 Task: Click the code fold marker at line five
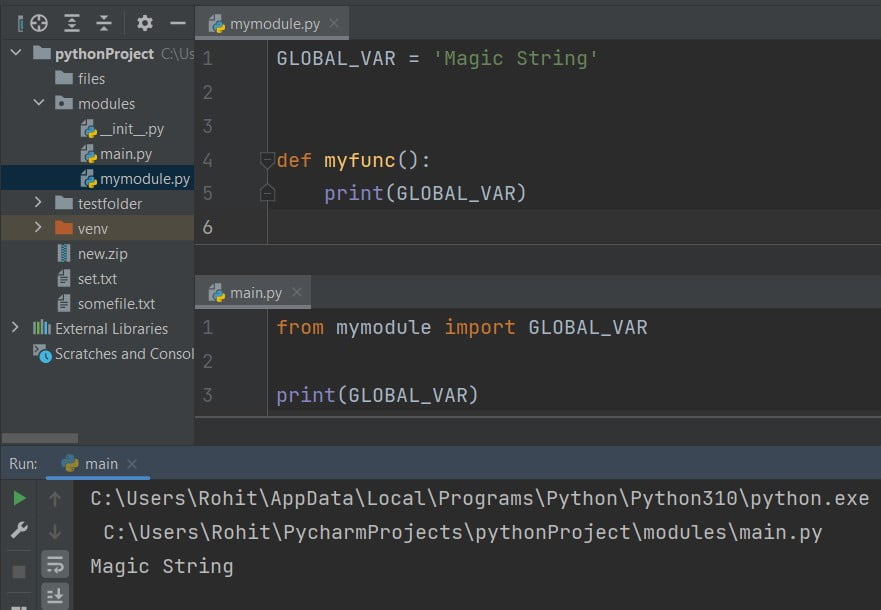(265, 192)
